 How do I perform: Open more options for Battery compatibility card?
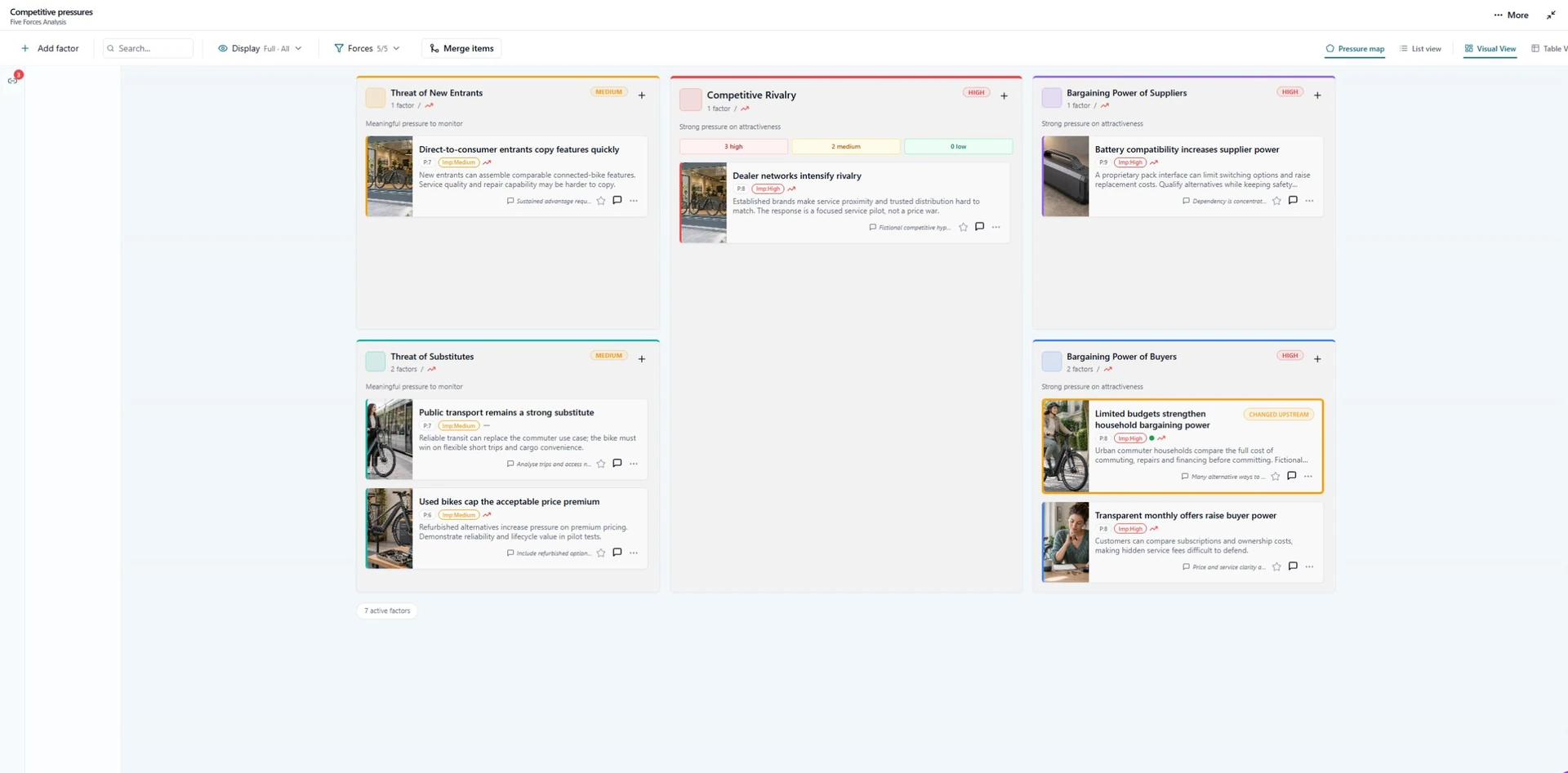pos(1309,201)
